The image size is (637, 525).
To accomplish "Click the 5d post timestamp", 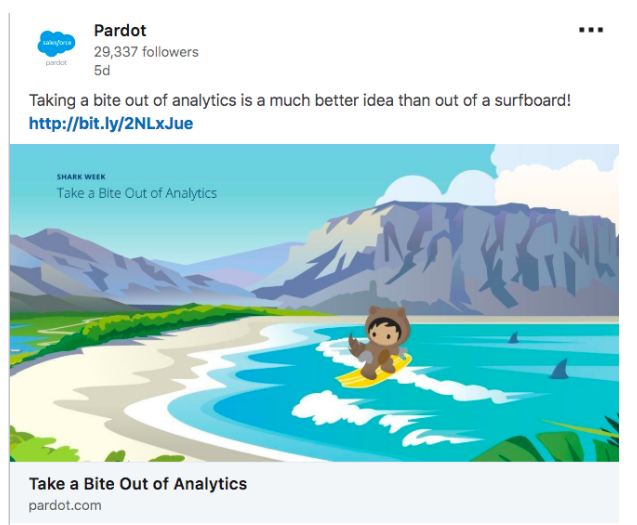I will coord(102,70).
